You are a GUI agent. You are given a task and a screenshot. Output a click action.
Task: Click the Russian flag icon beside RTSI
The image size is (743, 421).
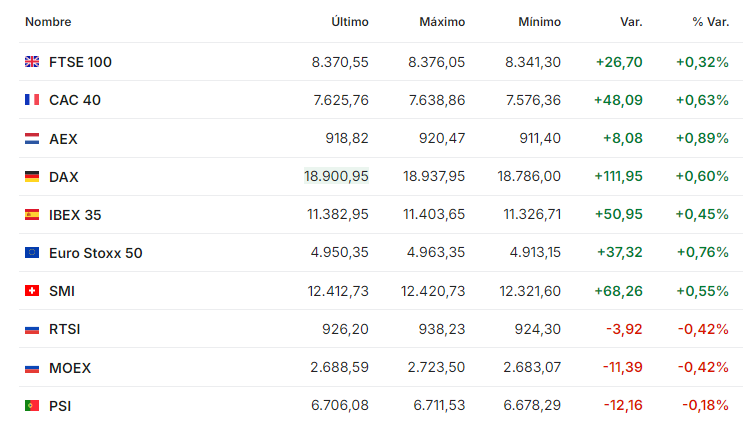point(32,329)
